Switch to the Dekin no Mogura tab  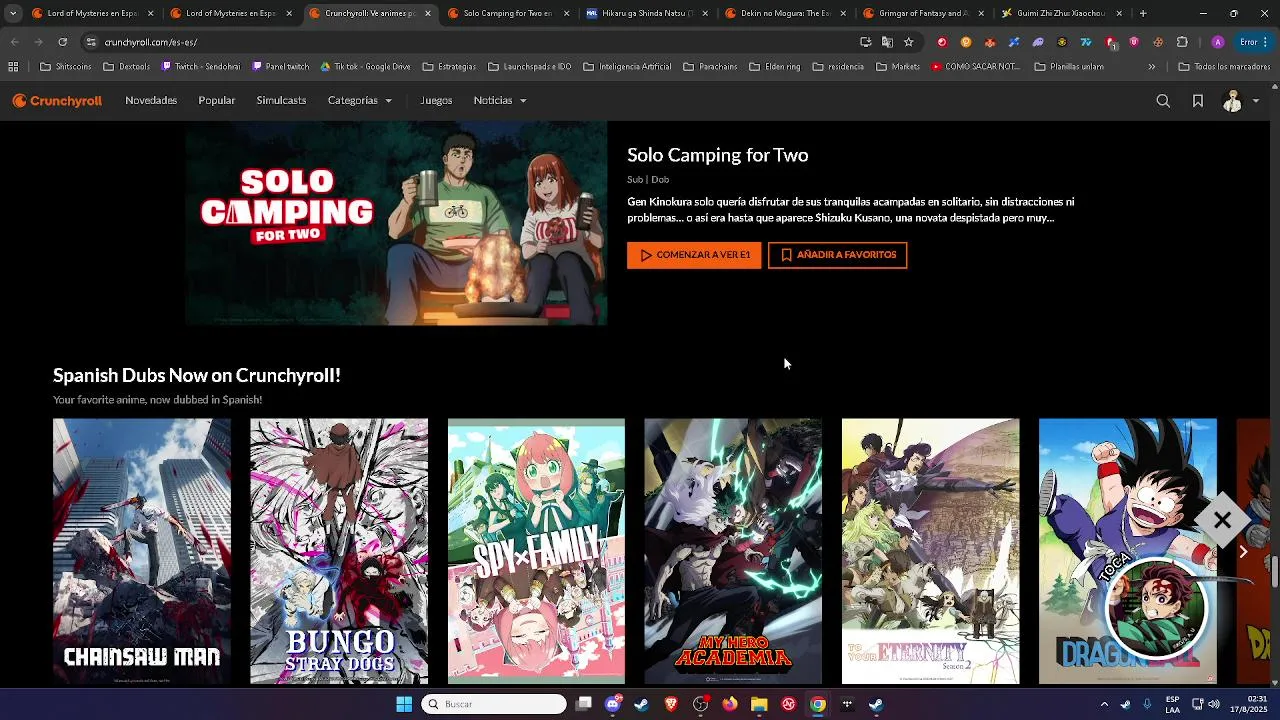(x=786, y=14)
